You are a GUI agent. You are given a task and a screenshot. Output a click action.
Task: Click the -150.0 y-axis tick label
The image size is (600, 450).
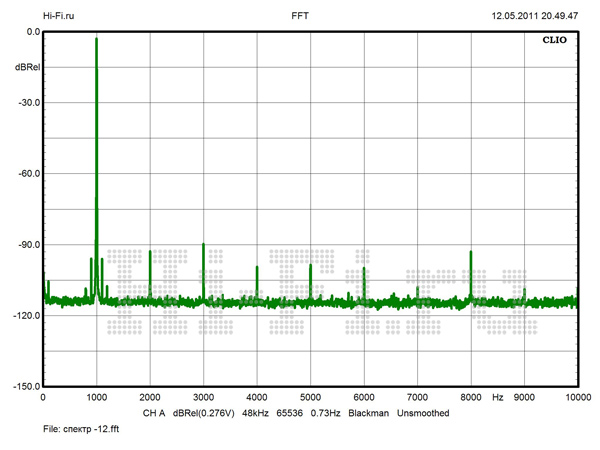[x=25, y=386]
